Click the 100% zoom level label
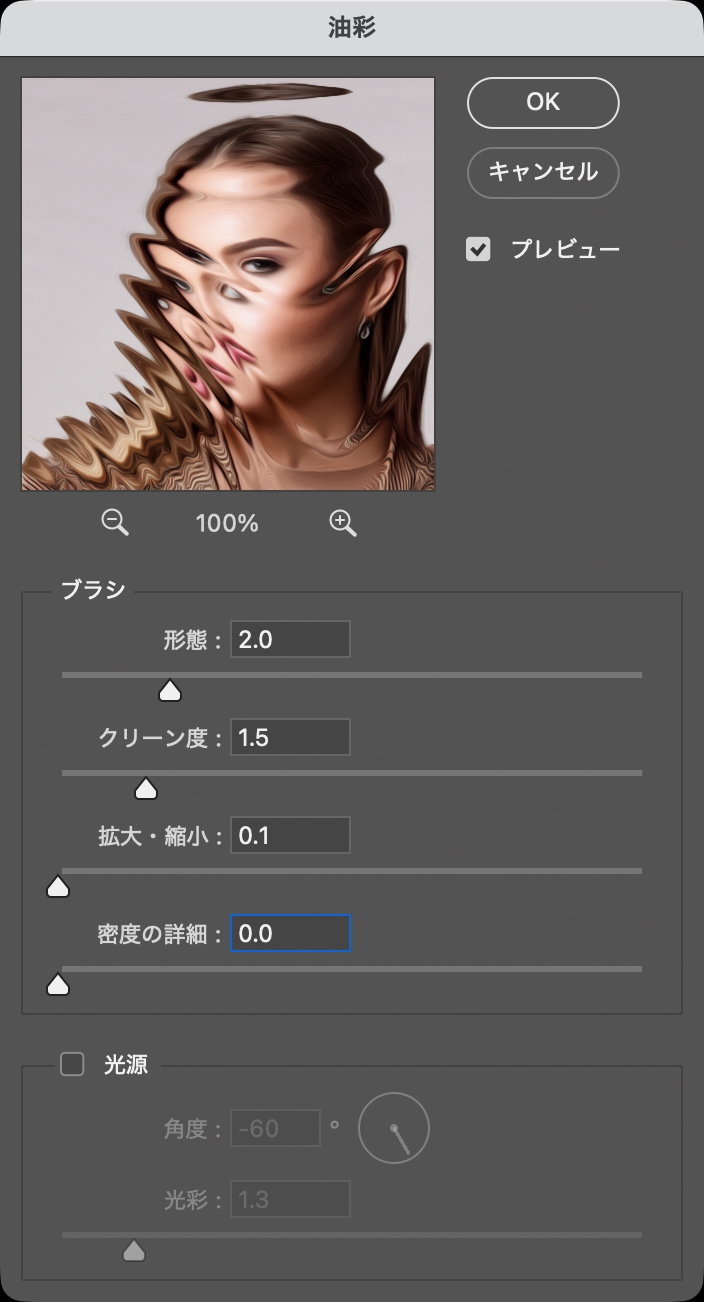The height and width of the screenshot is (1302, 704). coord(227,523)
